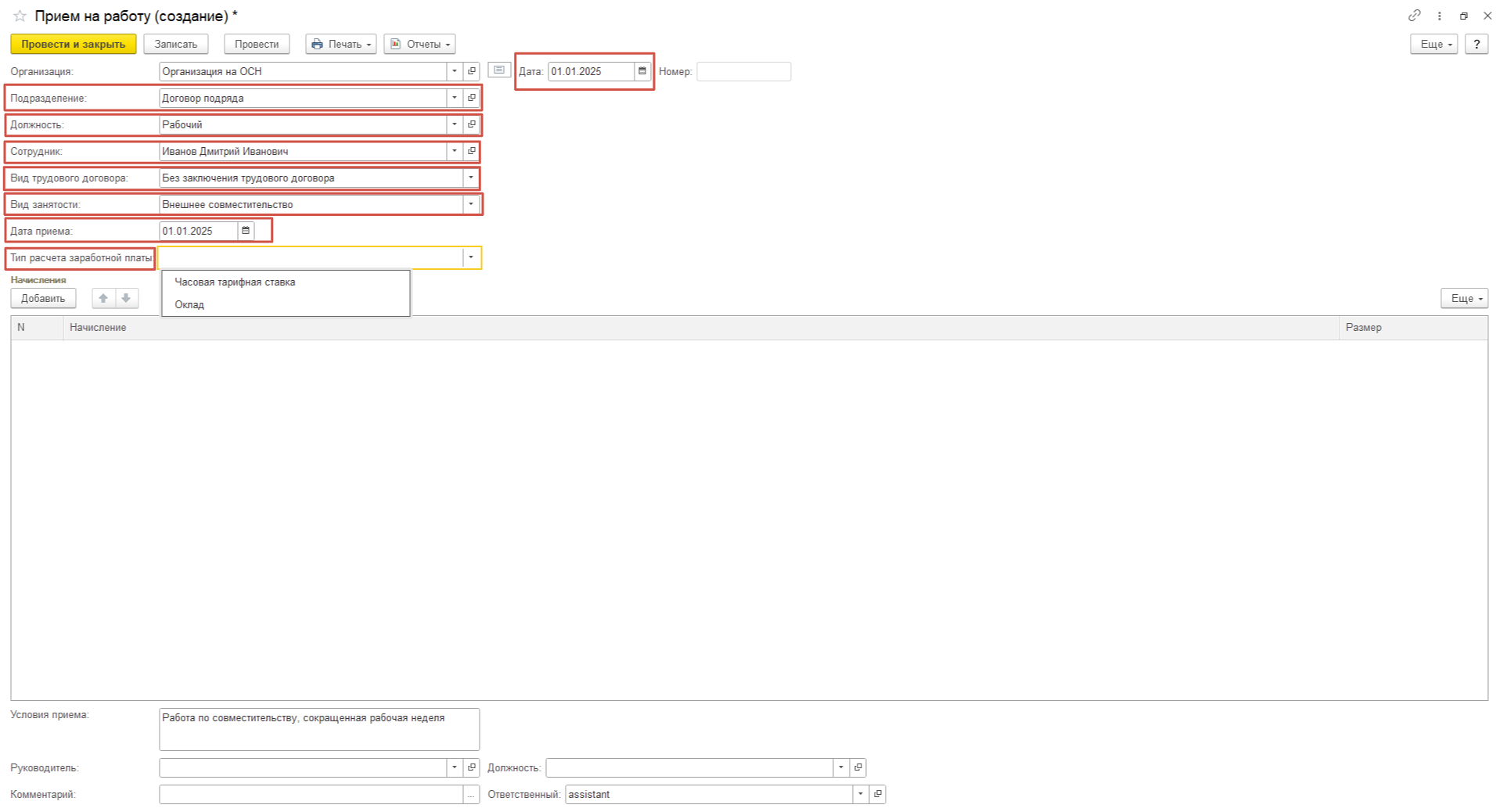This screenshot has height=812, width=1503.
Task: Click the copy link icon at top right
Action: point(1414,16)
